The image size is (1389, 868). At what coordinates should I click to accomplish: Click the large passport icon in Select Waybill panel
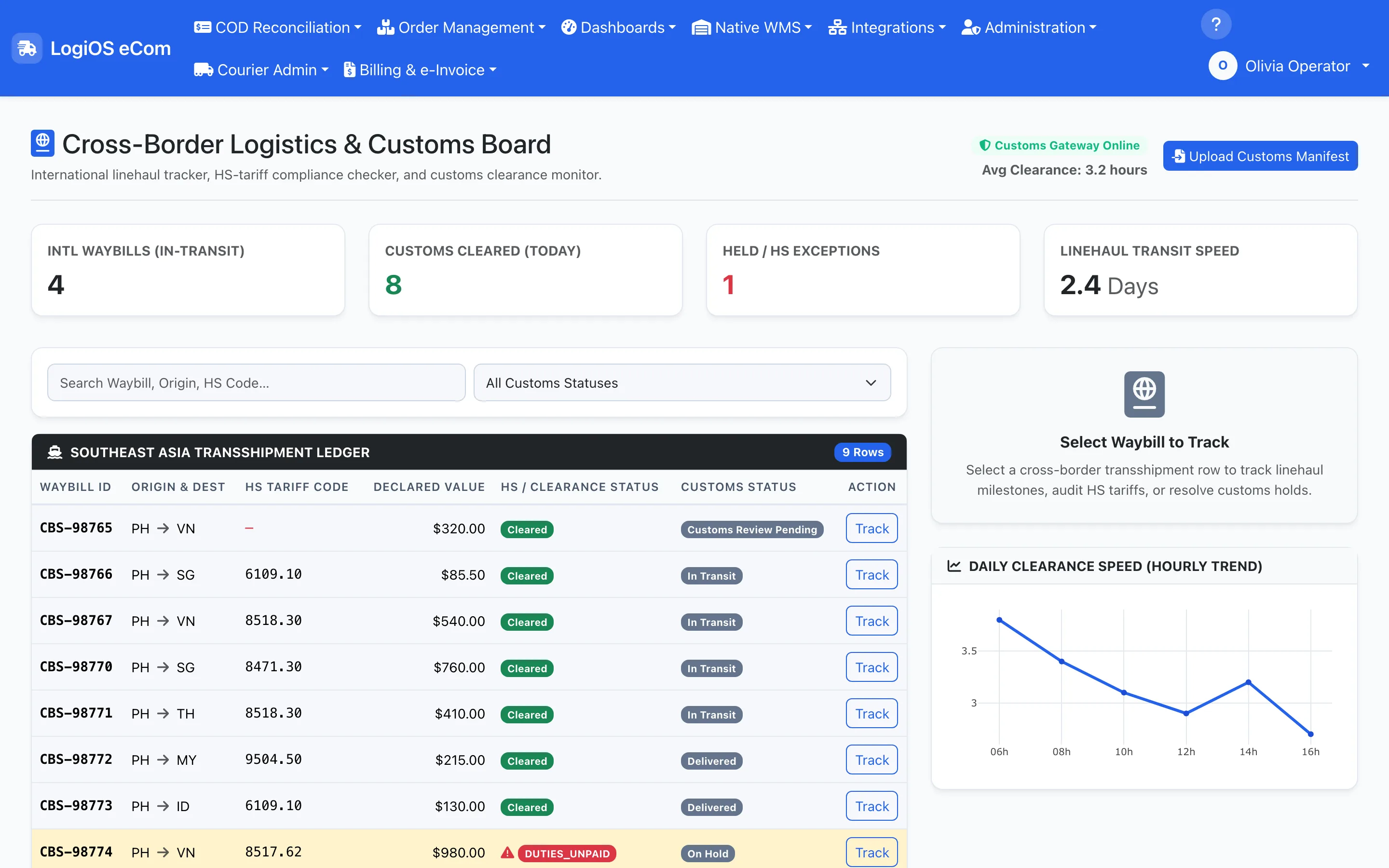click(x=1144, y=394)
